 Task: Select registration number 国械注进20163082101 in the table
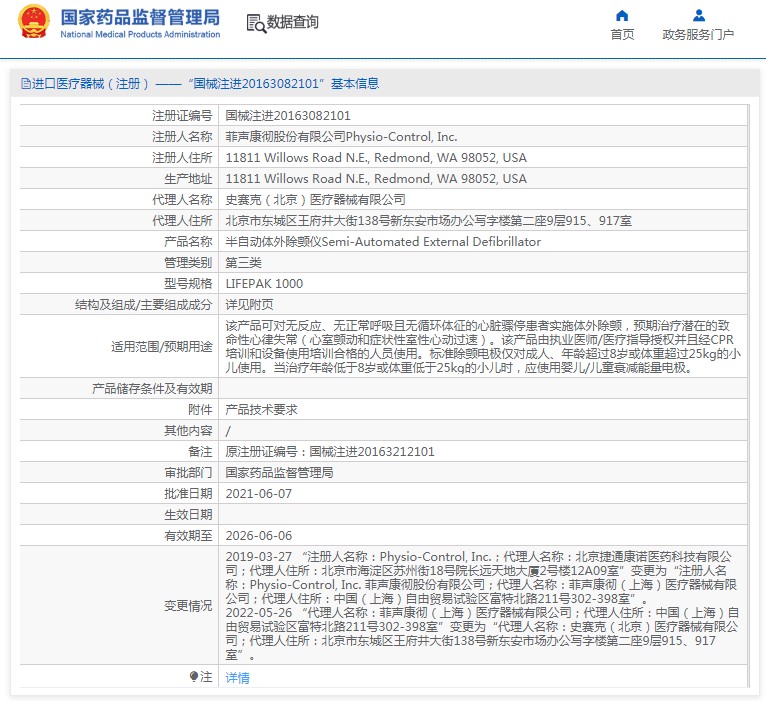click(x=288, y=116)
